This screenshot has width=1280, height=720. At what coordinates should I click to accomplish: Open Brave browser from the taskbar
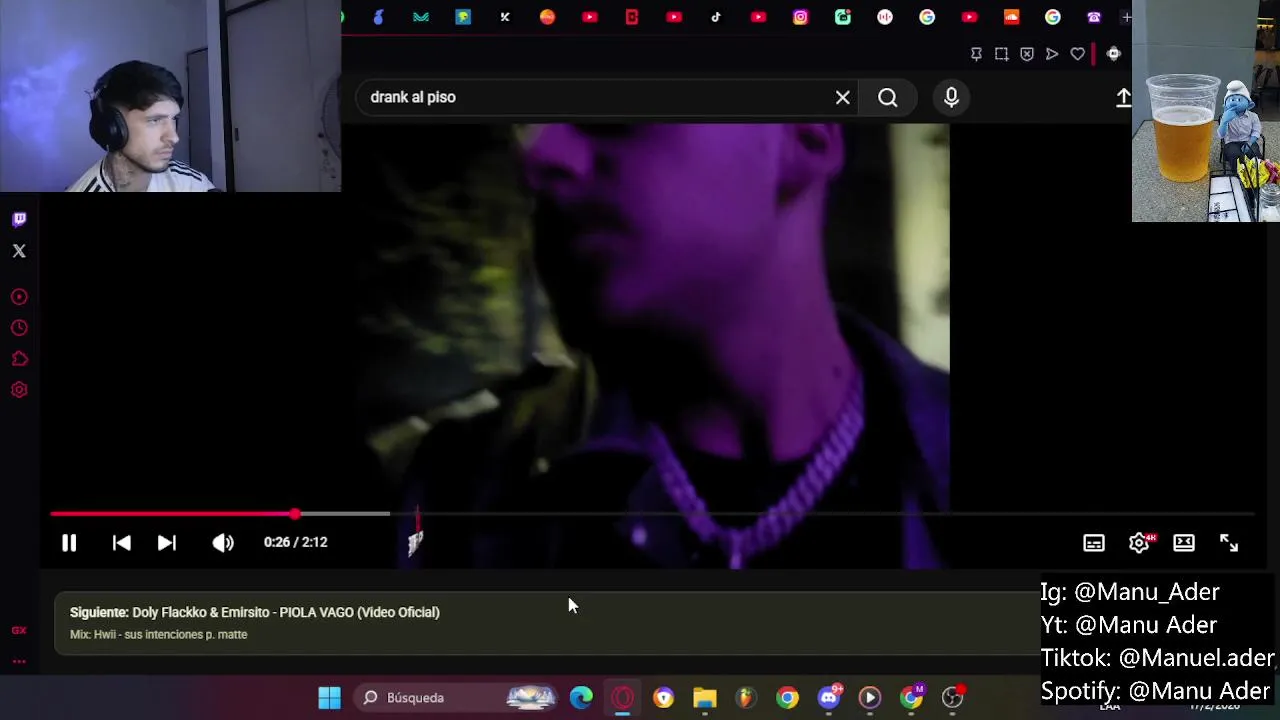click(x=664, y=697)
